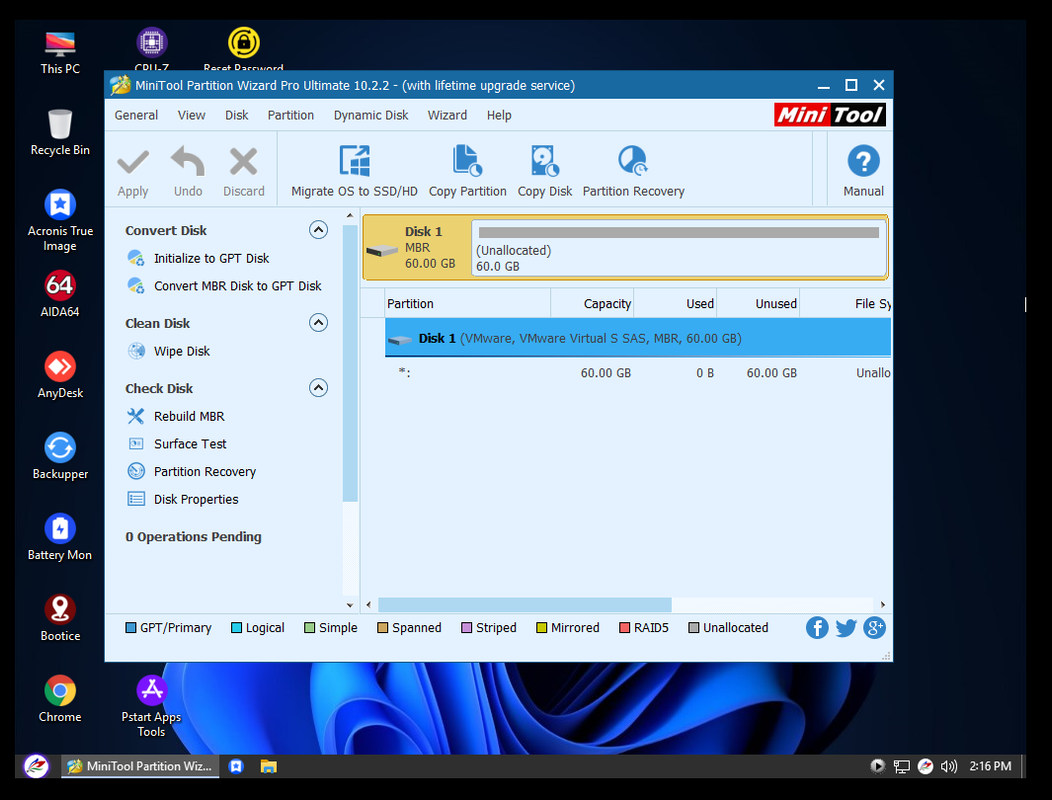Image resolution: width=1052 pixels, height=800 pixels.
Task: Open AIDA64 desktop icon
Action: [x=60, y=295]
